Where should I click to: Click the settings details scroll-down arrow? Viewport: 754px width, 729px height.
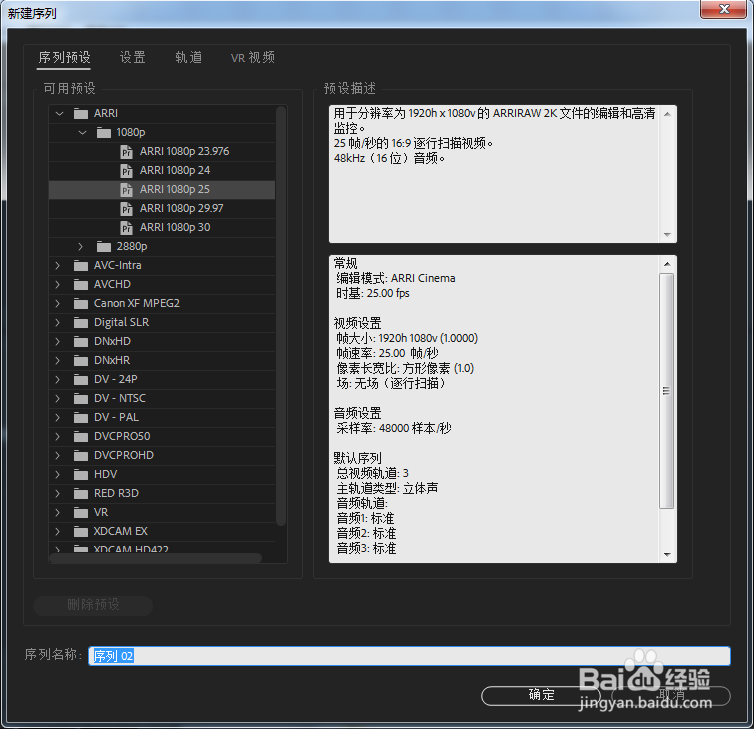[667, 555]
